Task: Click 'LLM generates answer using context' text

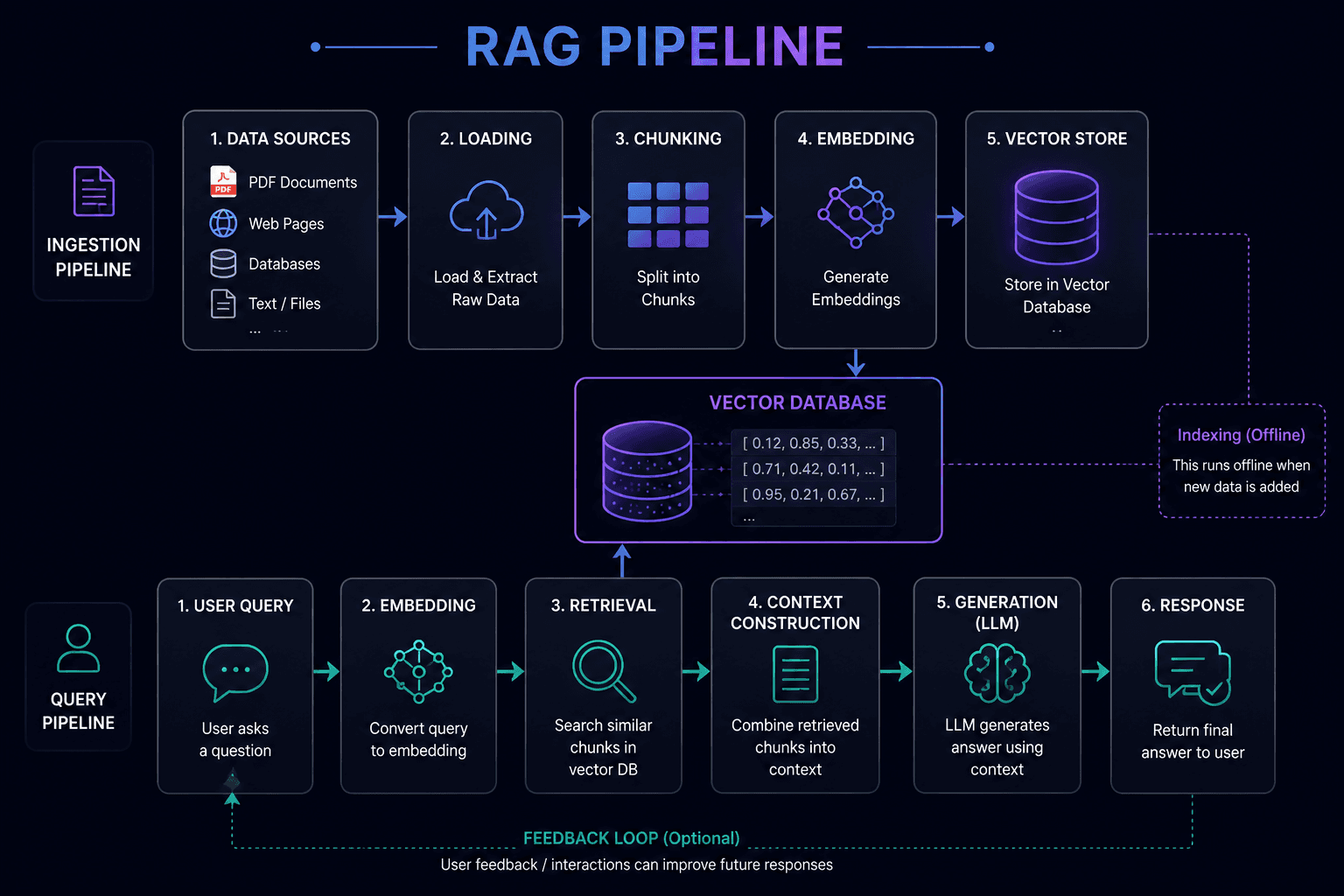Action: click(x=997, y=747)
